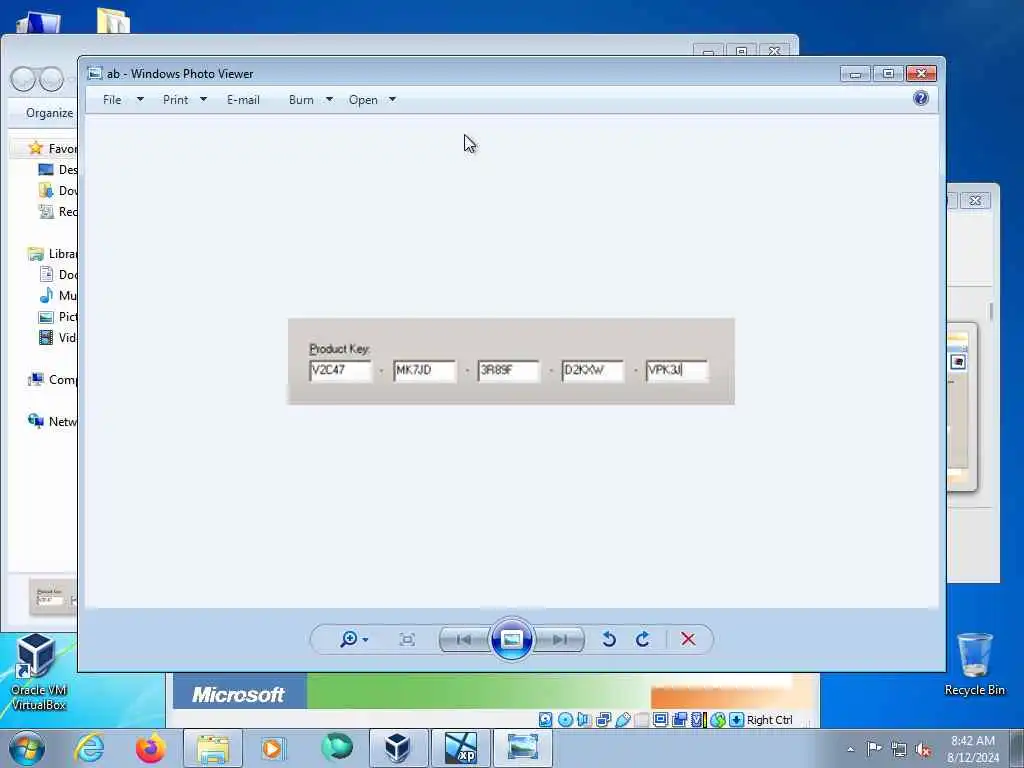Switch to Photo Viewer taskbar button
The image size is (1024, 768).
[523, 748]
